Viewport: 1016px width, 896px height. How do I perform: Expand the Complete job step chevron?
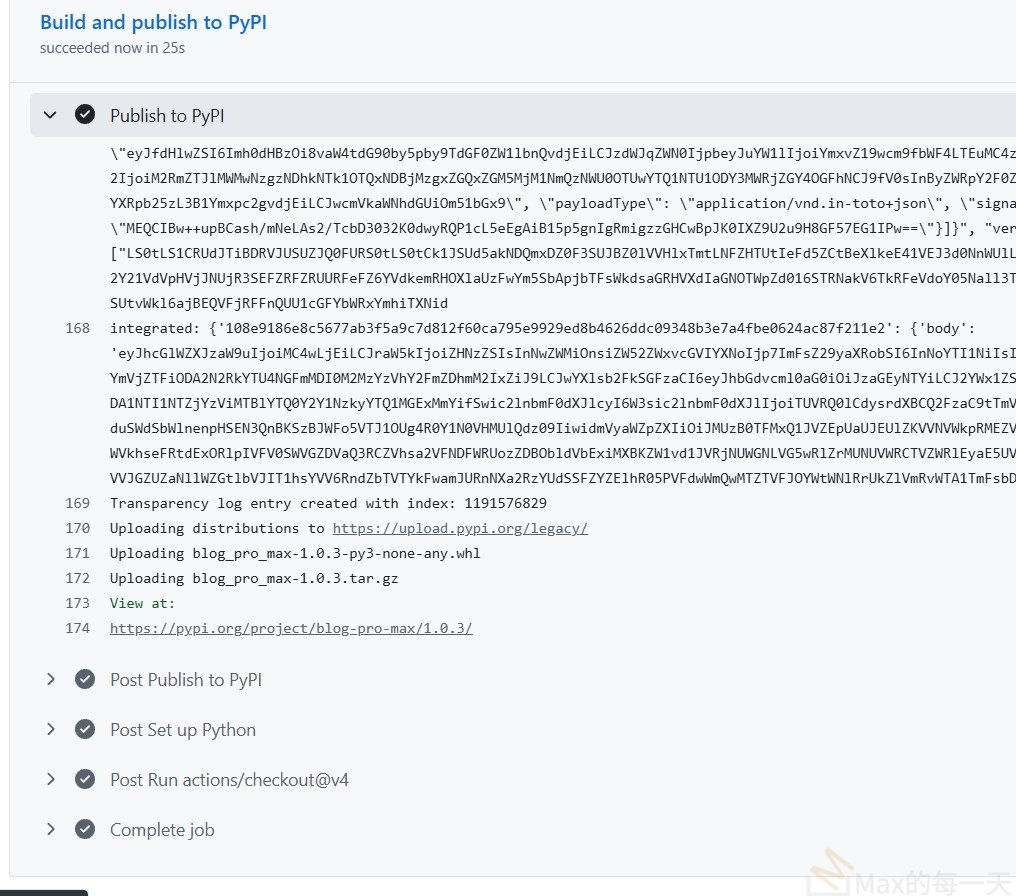50,829
